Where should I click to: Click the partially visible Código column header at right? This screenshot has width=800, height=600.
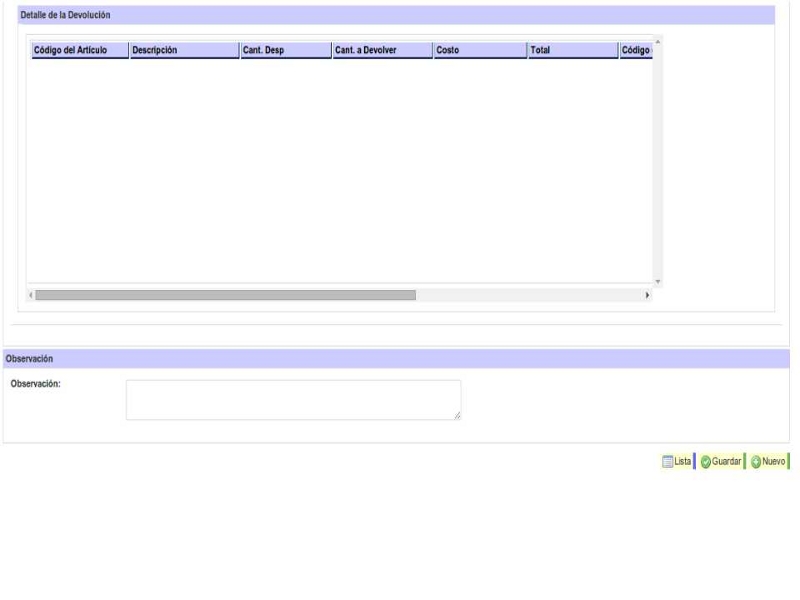pos(635,50)
